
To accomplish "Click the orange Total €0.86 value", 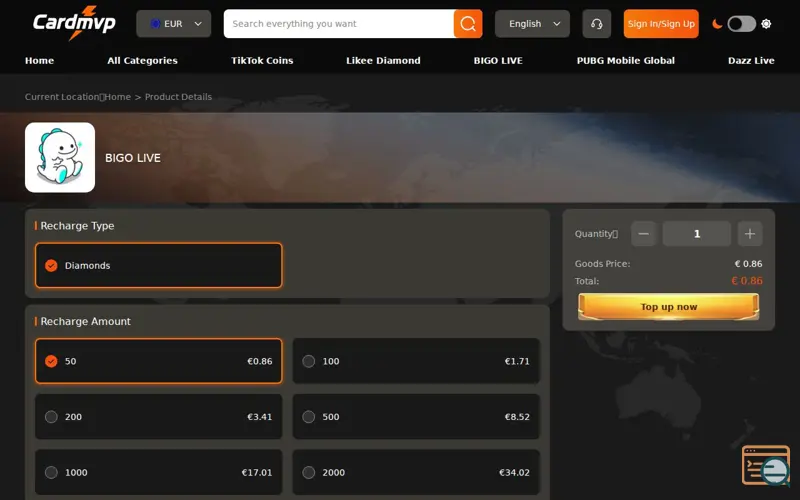I will (x=747, y=281).
